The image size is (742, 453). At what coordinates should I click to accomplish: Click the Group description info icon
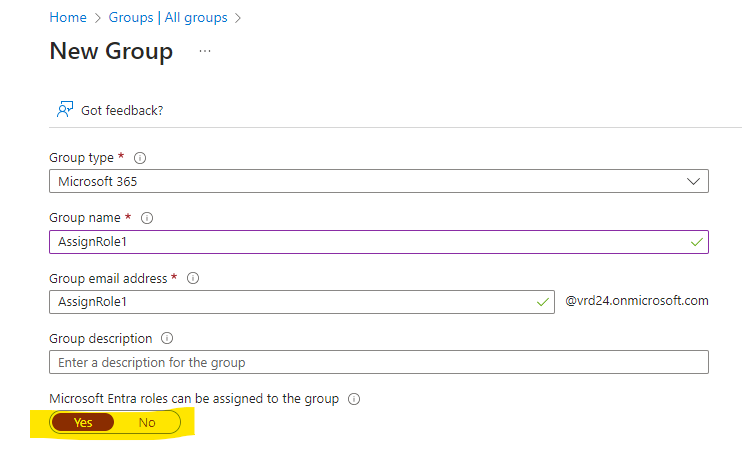point(167,338)
